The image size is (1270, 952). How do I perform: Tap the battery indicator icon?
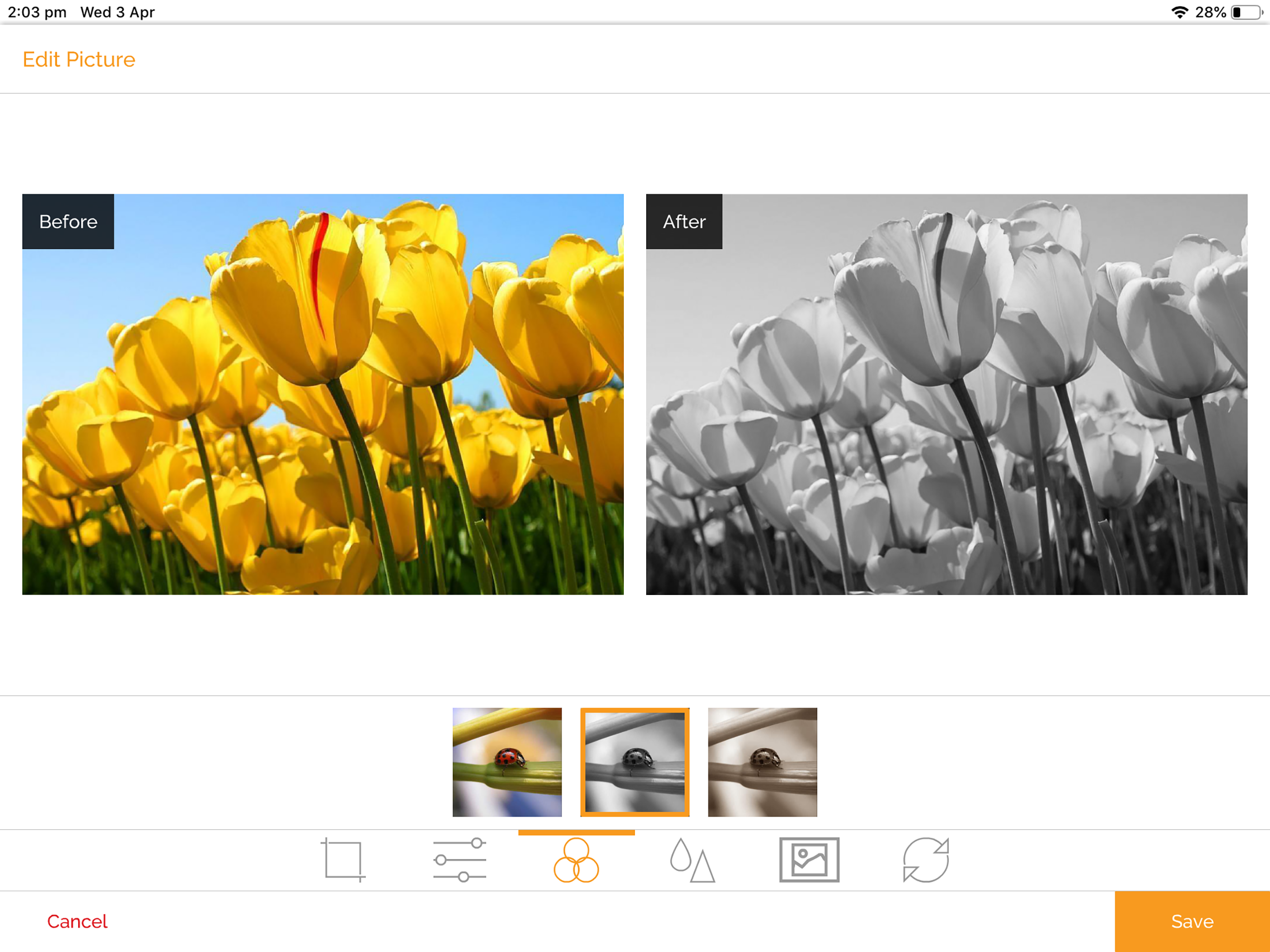[x=1248, y=12]
